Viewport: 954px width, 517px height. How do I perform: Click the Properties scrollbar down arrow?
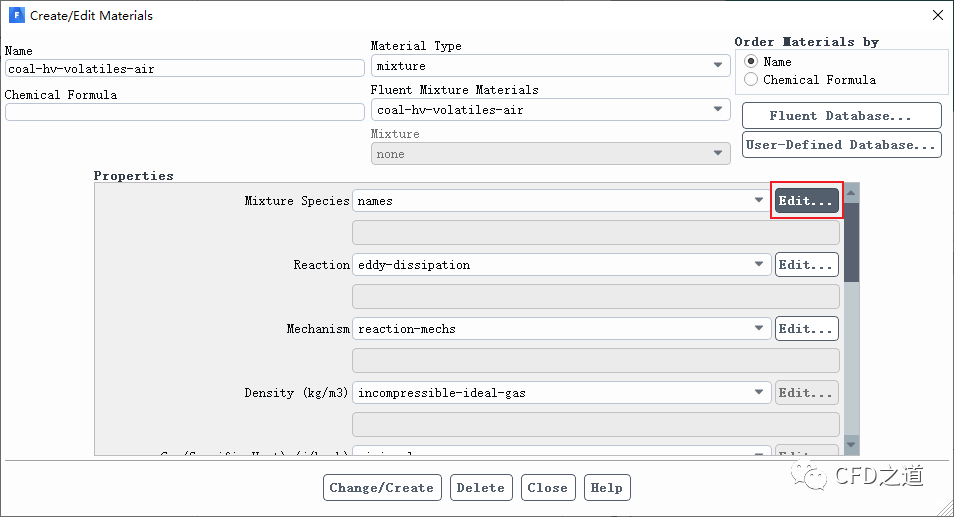851,445
